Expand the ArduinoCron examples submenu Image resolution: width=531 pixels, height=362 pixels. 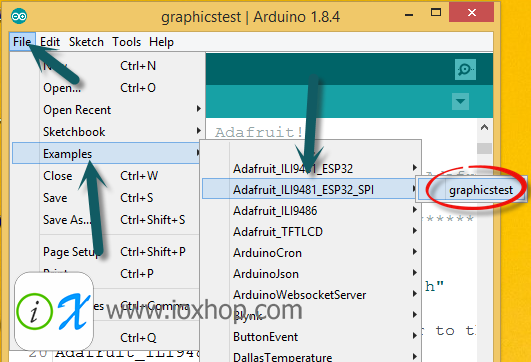(311, 253)
